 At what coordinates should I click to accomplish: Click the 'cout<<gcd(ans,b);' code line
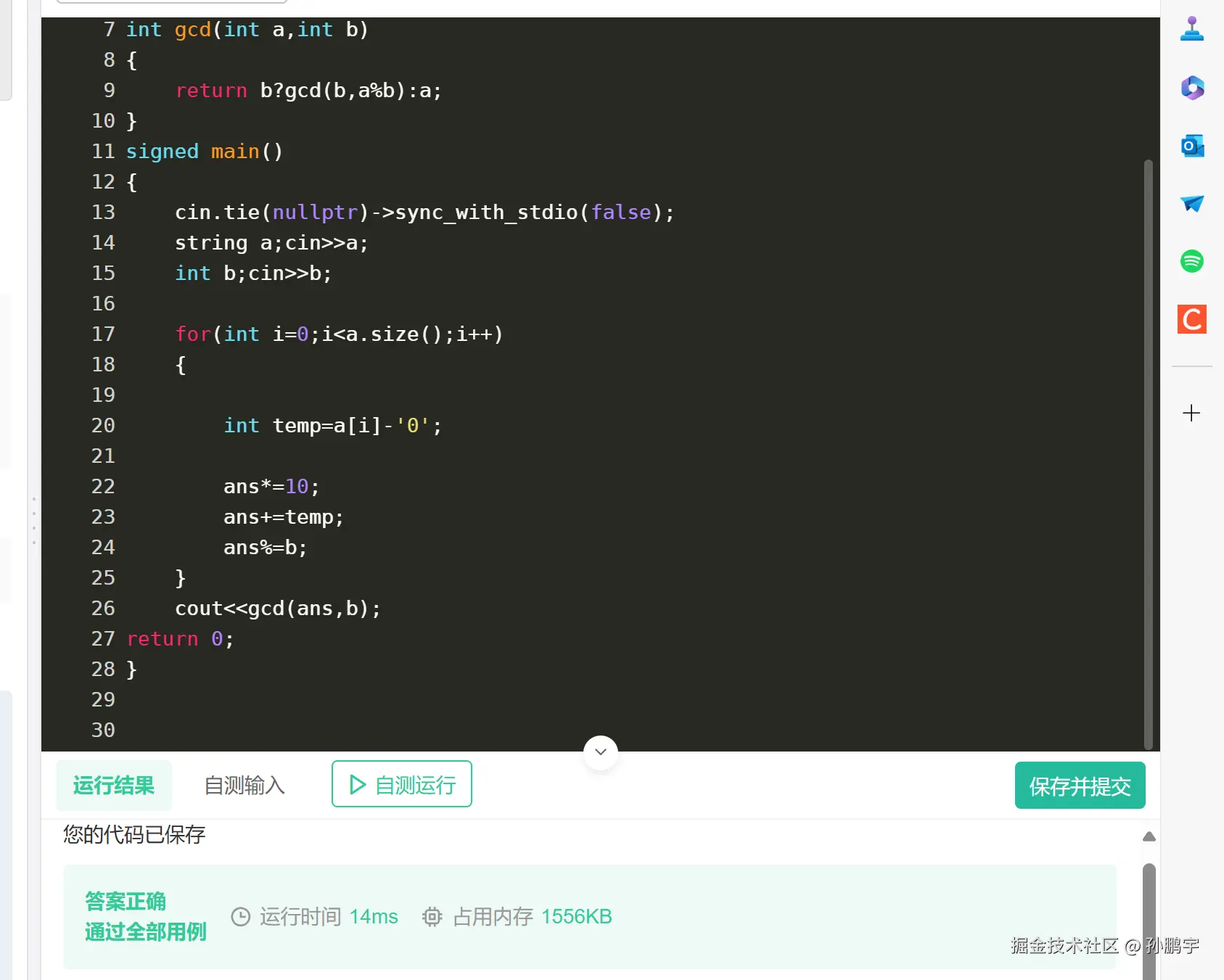278,609
